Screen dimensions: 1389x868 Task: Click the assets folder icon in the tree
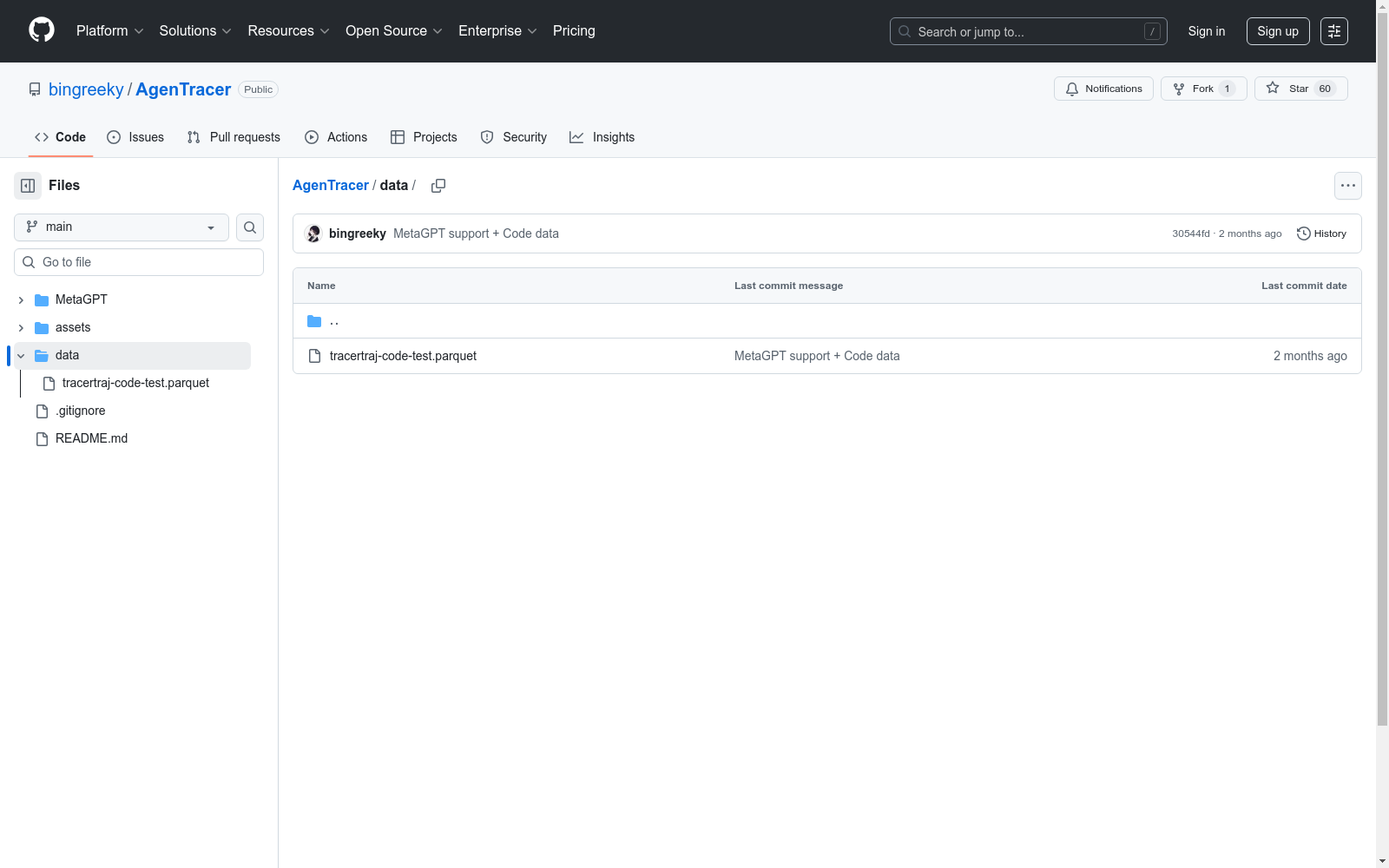[42, 328]
